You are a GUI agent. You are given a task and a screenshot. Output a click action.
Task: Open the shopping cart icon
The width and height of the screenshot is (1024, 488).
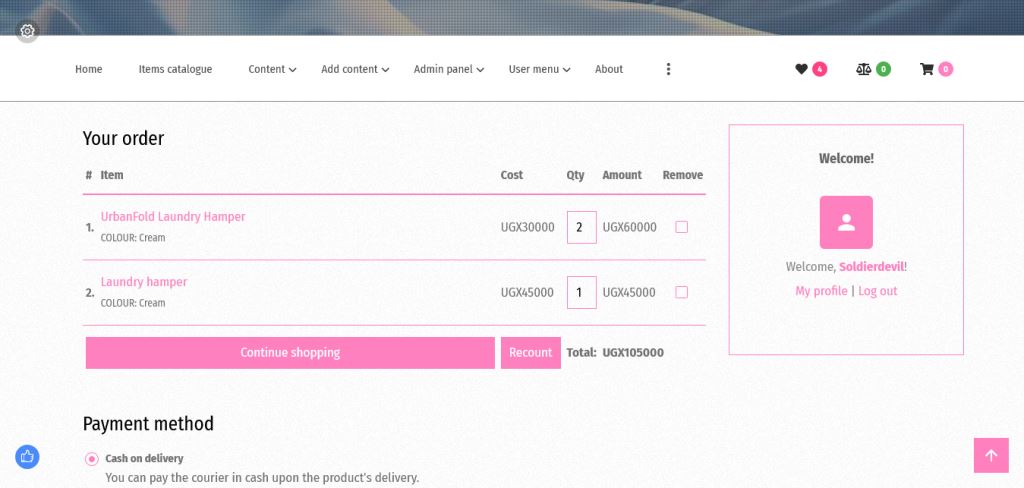pyautogui.click(x=927, y=69)
